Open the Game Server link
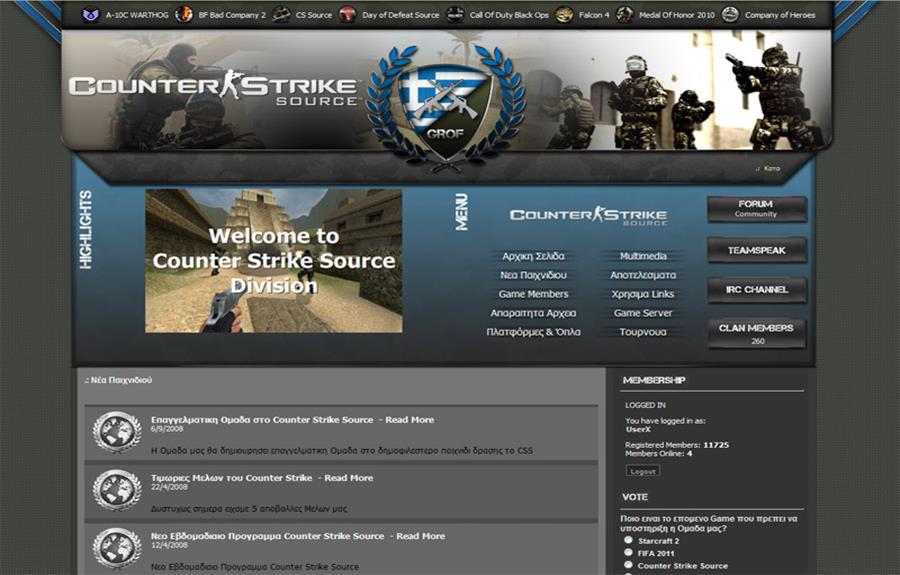 (x=643, y=313)
